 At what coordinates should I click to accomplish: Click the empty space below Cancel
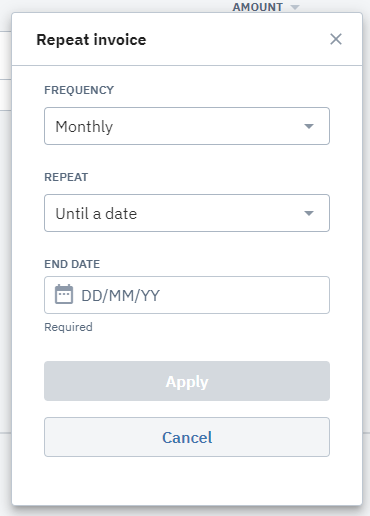[x=187, y=480]
